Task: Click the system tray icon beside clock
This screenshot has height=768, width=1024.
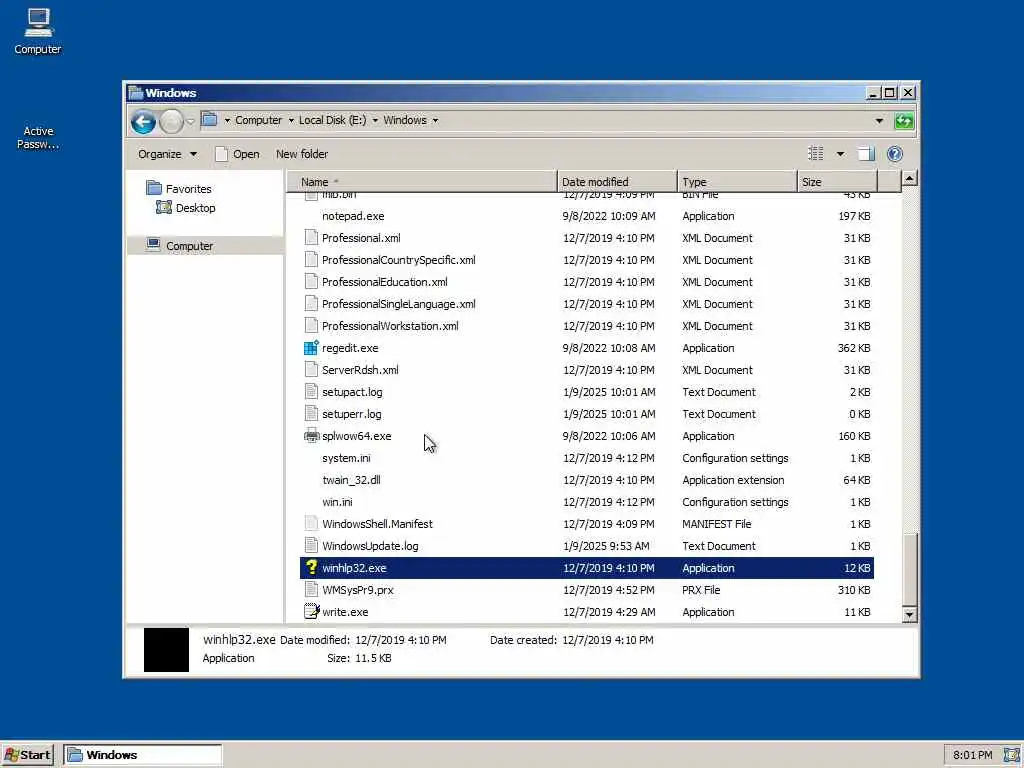Action: [x=1011, y=755]
